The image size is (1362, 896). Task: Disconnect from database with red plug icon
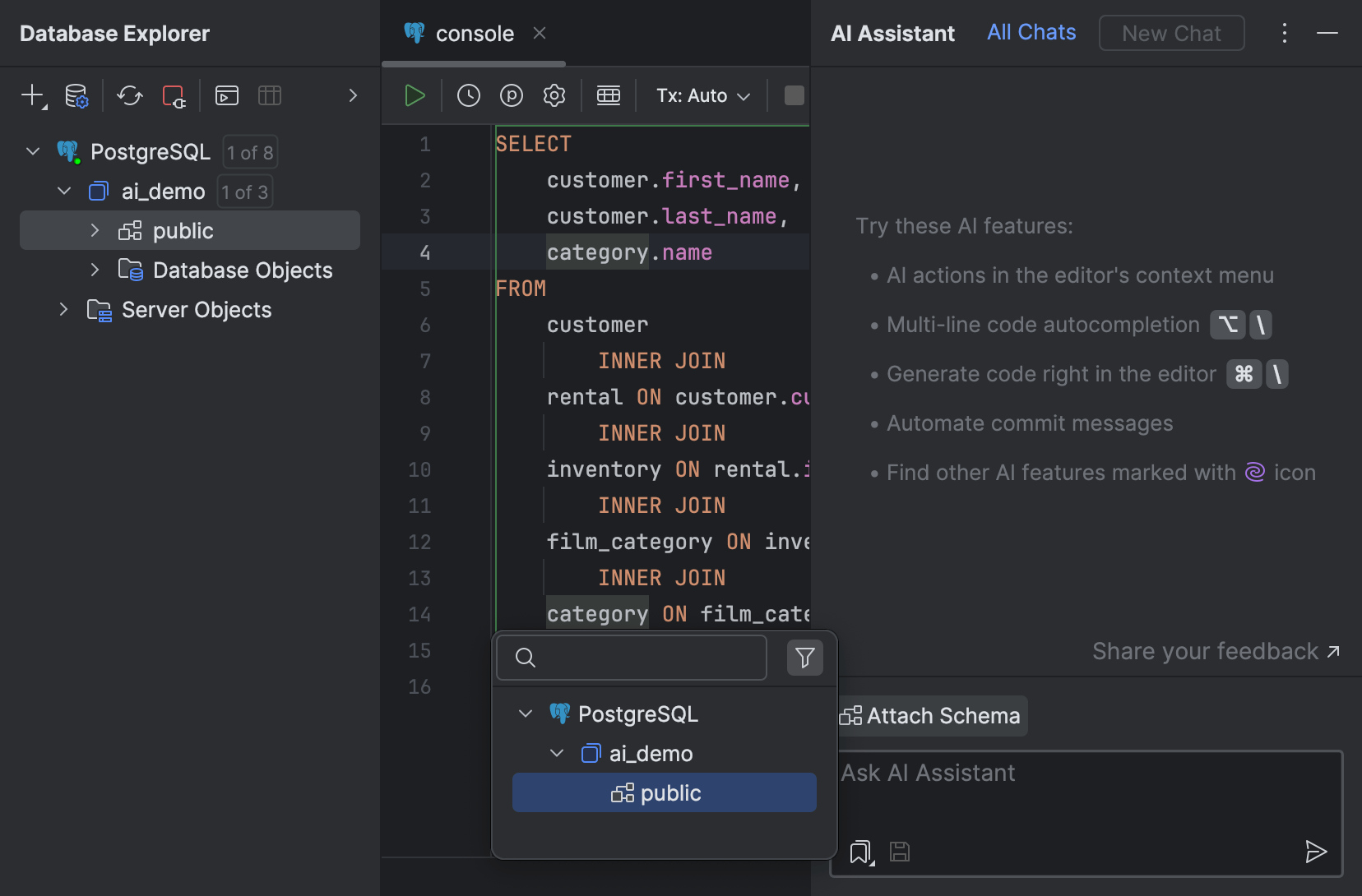(174, 96)
